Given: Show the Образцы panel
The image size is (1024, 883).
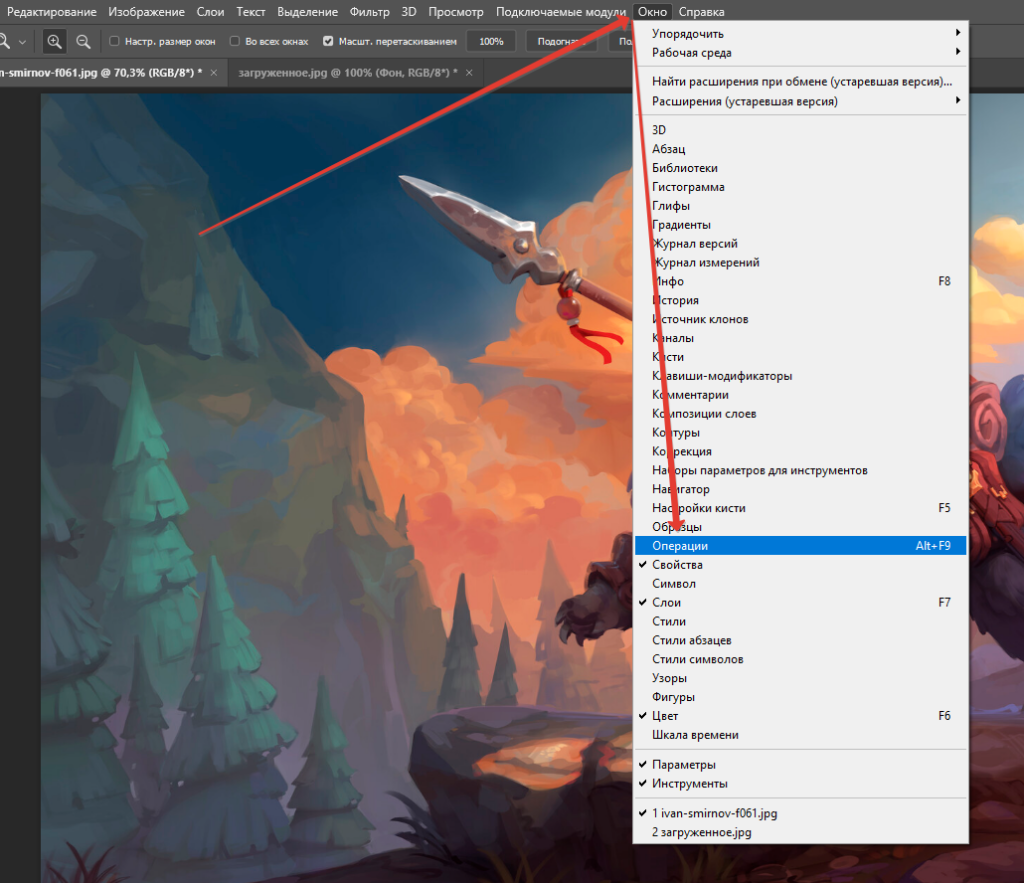Looking at the screenshot, I should (x=801, y=526).
